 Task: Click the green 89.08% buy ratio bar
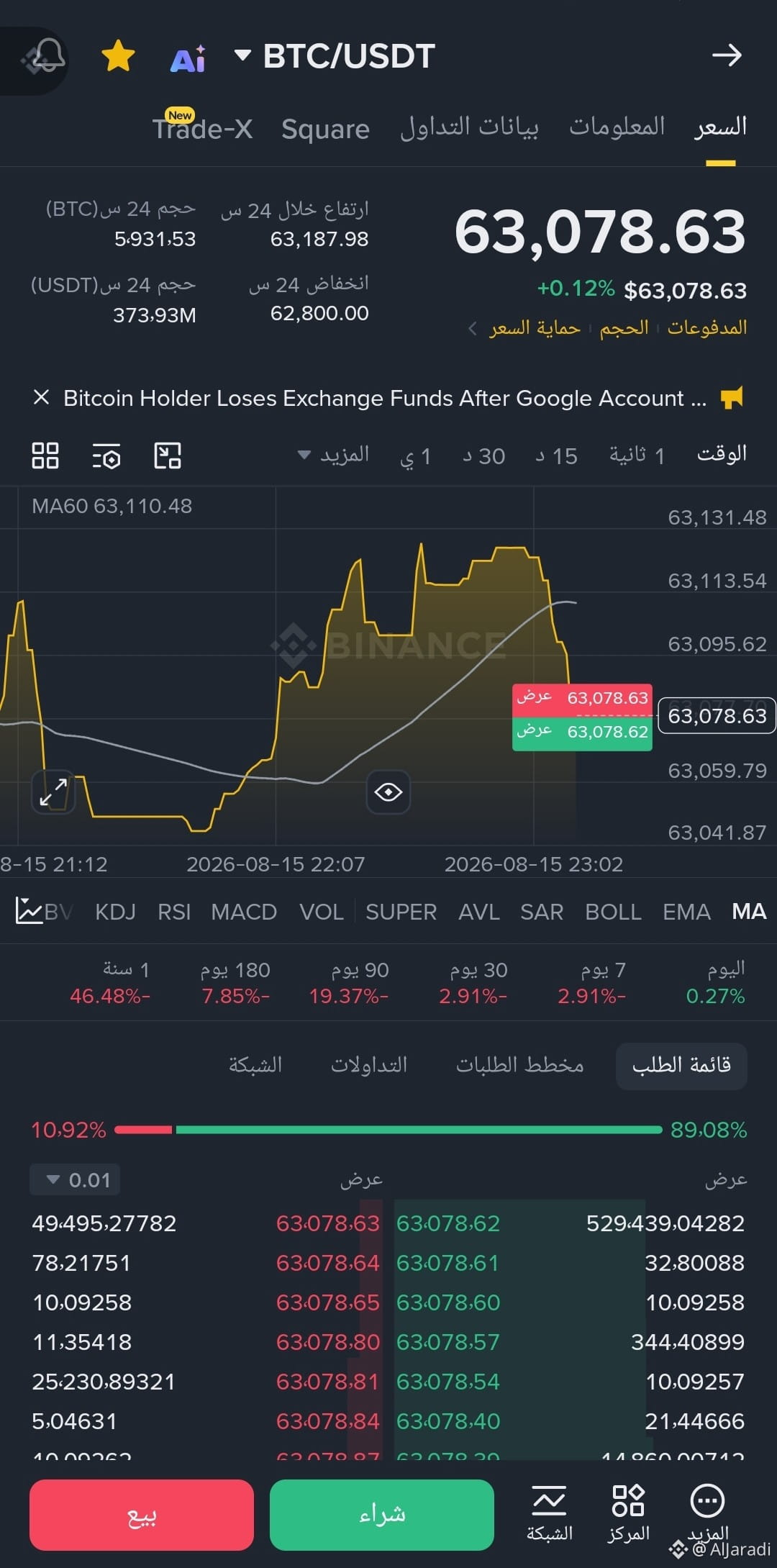(x=419, y=1130)
